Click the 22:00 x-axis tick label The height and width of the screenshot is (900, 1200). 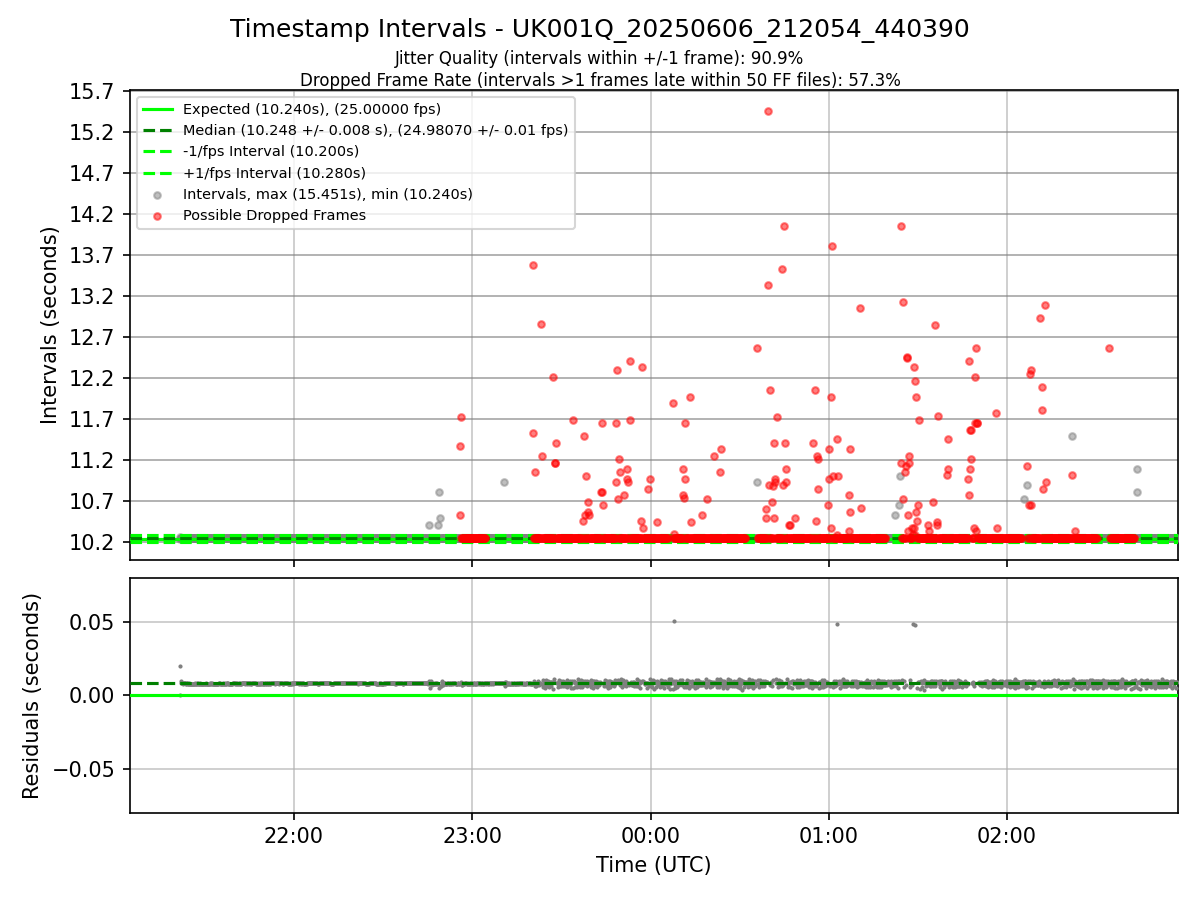(x=294, y=834)
